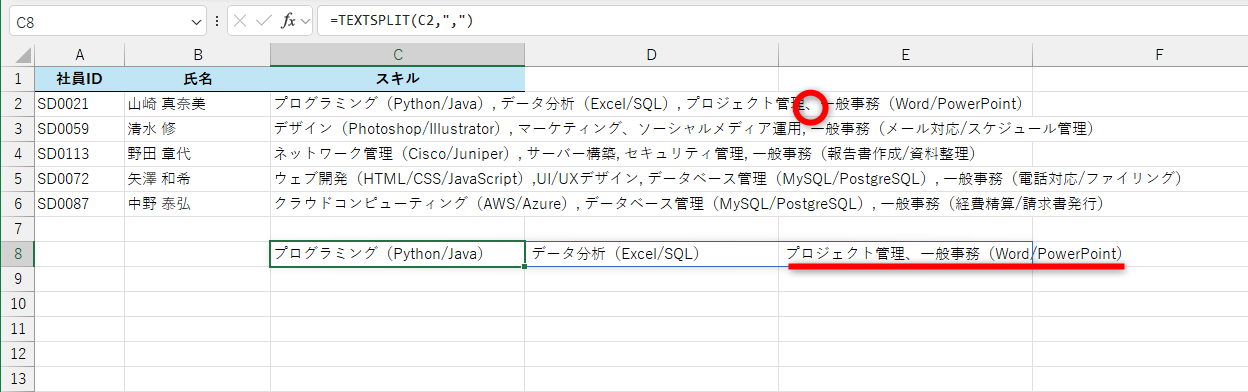1248x392 pixels.
Task: Open Insert Function fx icon
Action: (x=288, y=20)
